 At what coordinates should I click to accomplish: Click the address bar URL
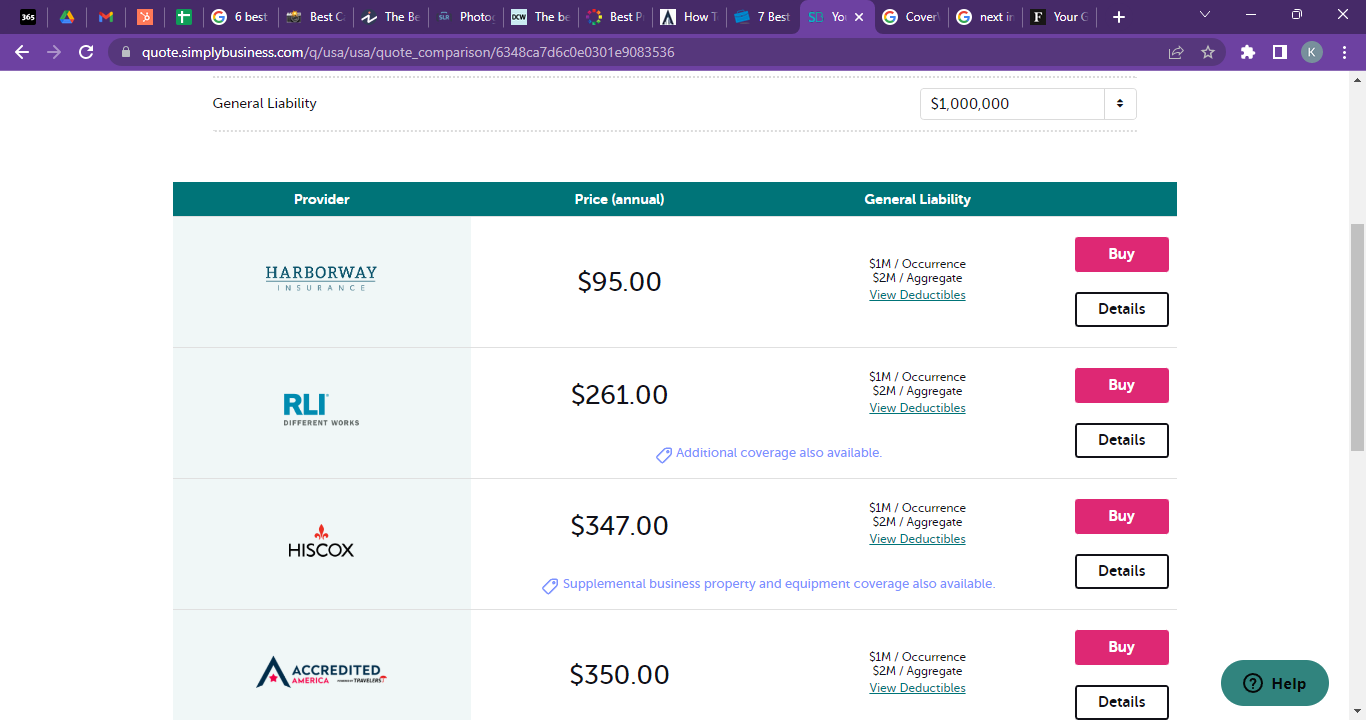pos(408,52)
